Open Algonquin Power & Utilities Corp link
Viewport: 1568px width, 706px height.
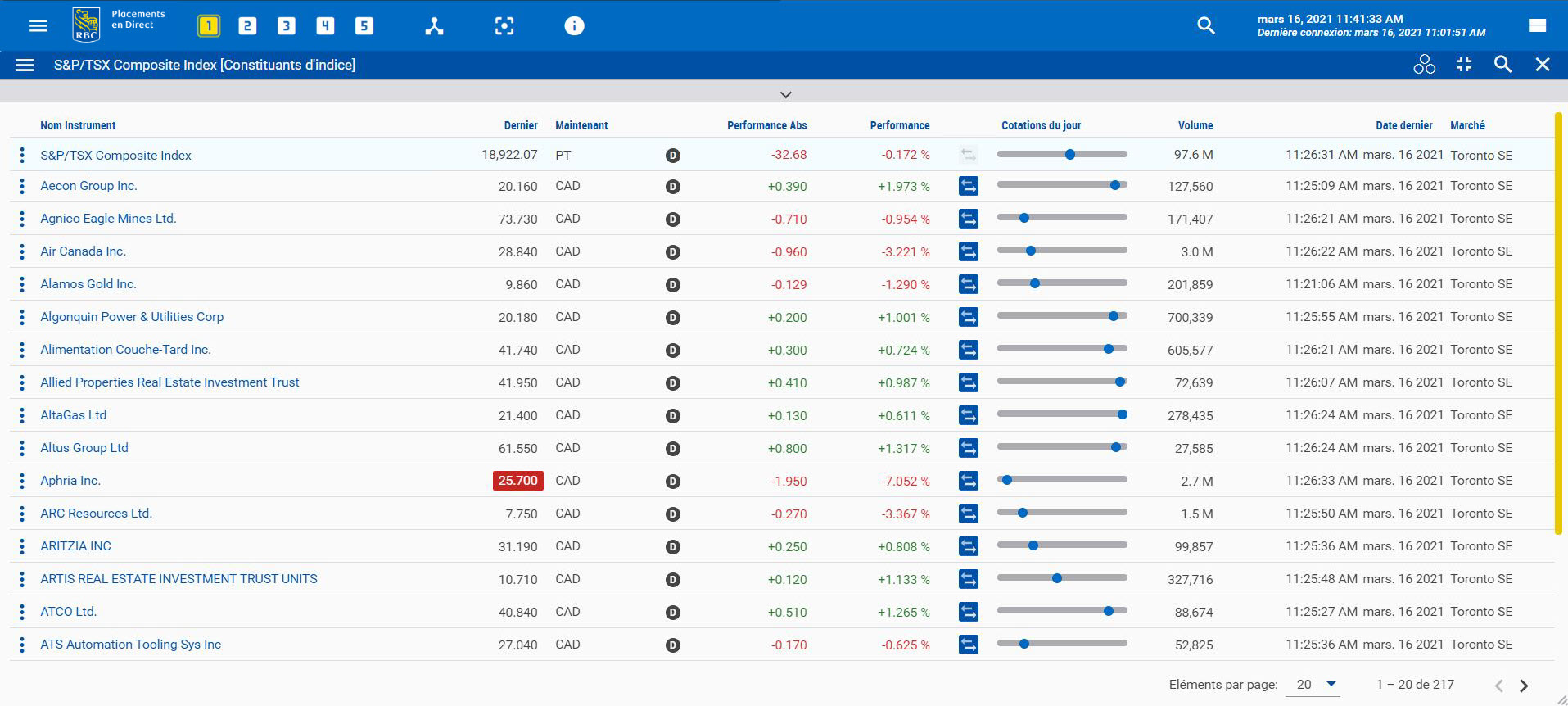(x=132, y=317)
